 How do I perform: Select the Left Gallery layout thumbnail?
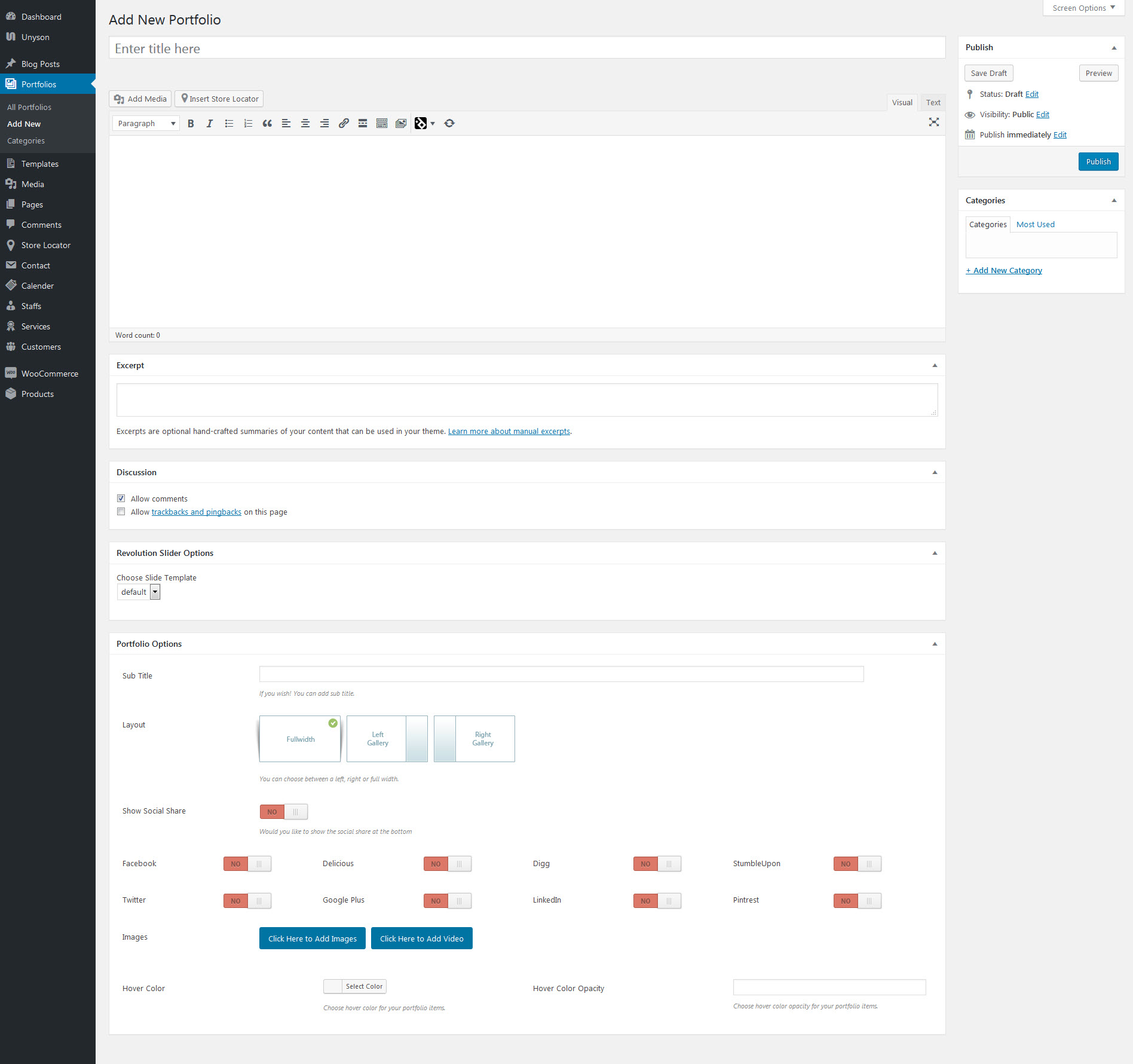pyautogui.click(x=387, y=739)
